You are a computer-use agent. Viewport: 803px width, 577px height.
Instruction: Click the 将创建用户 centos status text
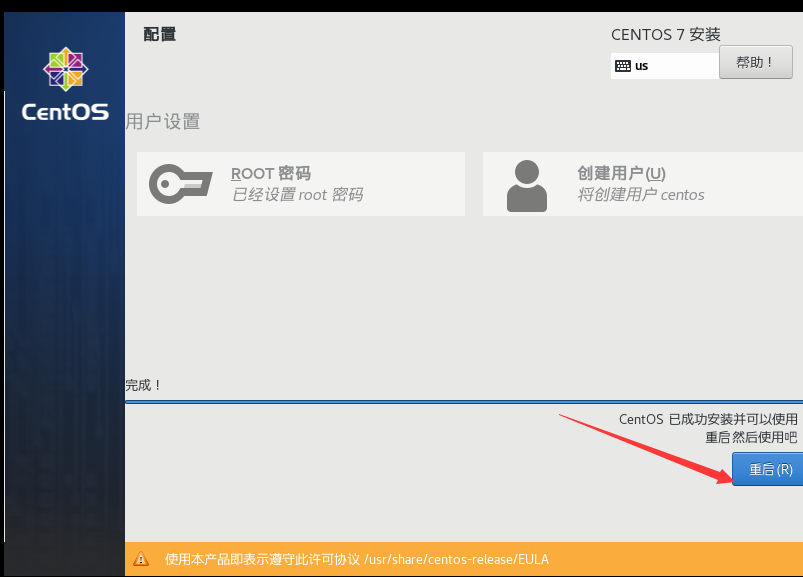[x=641, y=195]
